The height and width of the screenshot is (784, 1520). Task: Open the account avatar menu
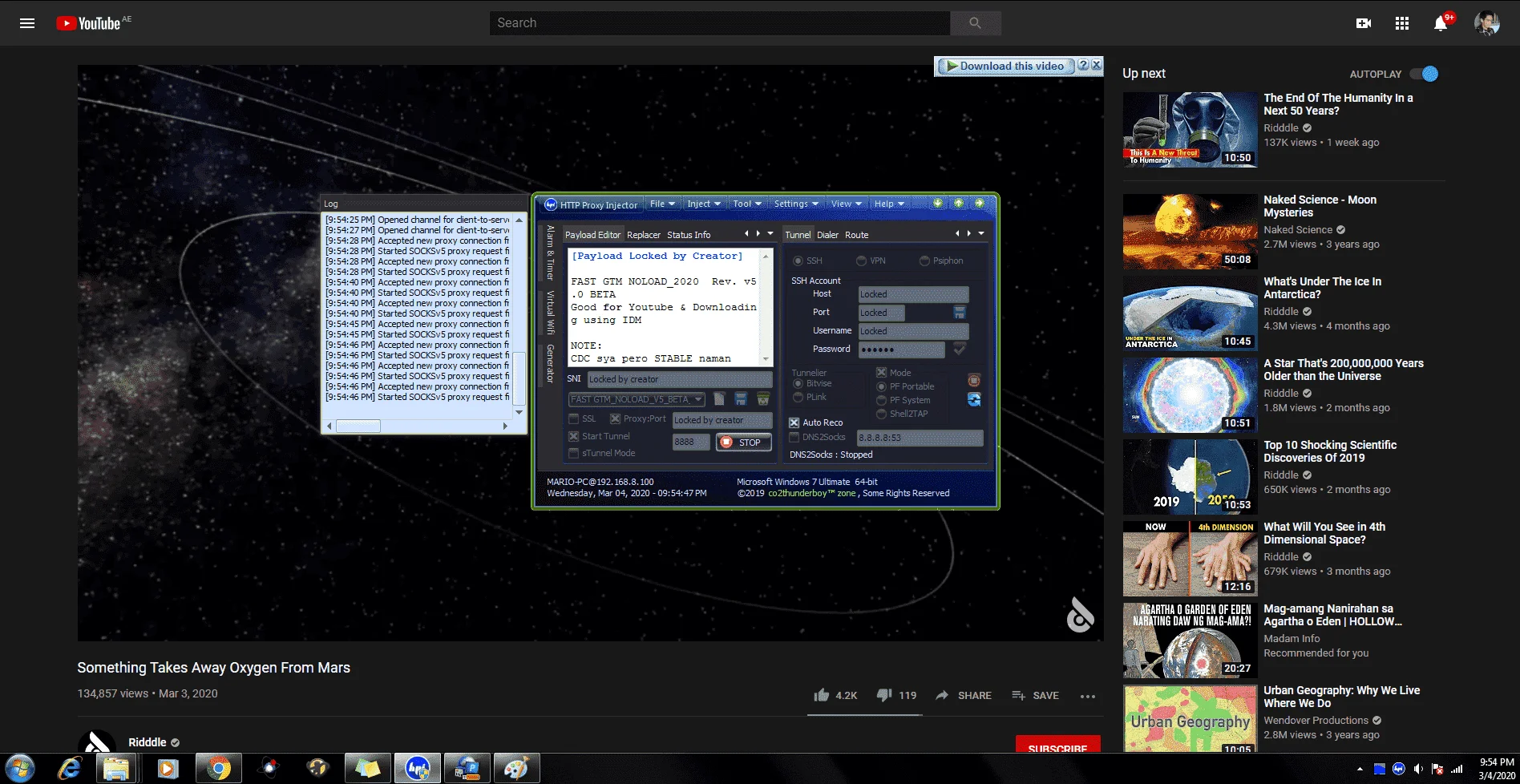pyautogui.click(x=1487, y=23)
